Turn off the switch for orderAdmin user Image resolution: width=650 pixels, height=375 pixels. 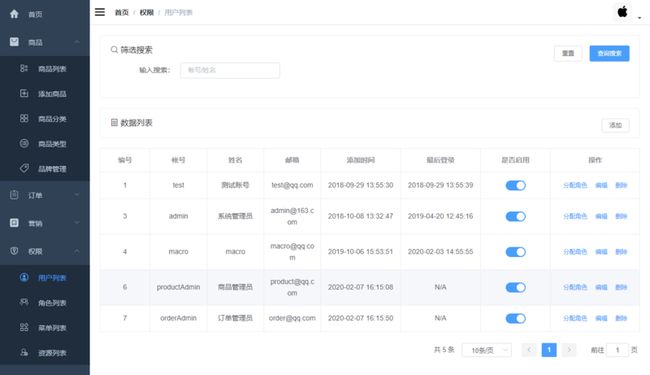(x=515, y=318)
